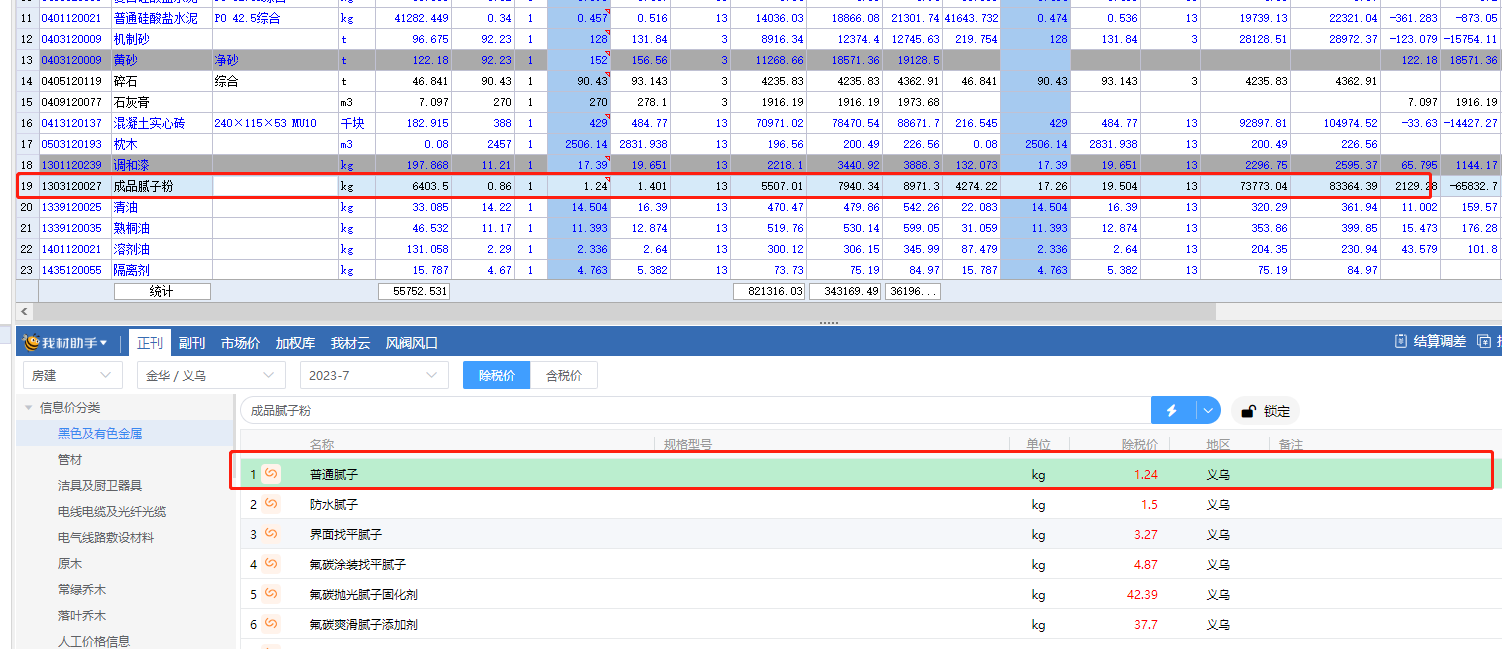The height and width of the screenshot is (649, 1502).
Task: Click the unlocked padlock icon
Action: [x=1248, y=410]
